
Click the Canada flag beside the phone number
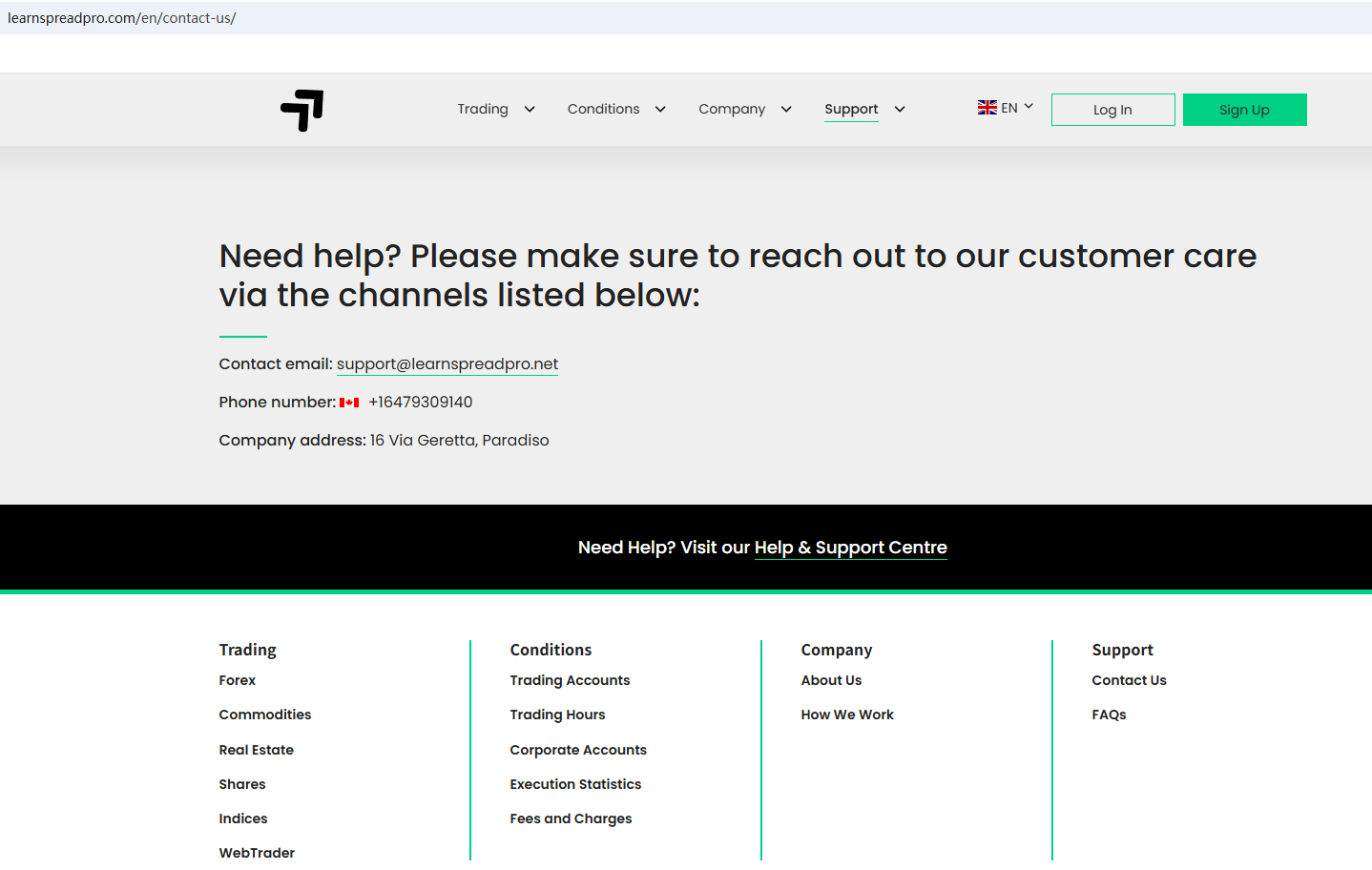tap(349, 403)
